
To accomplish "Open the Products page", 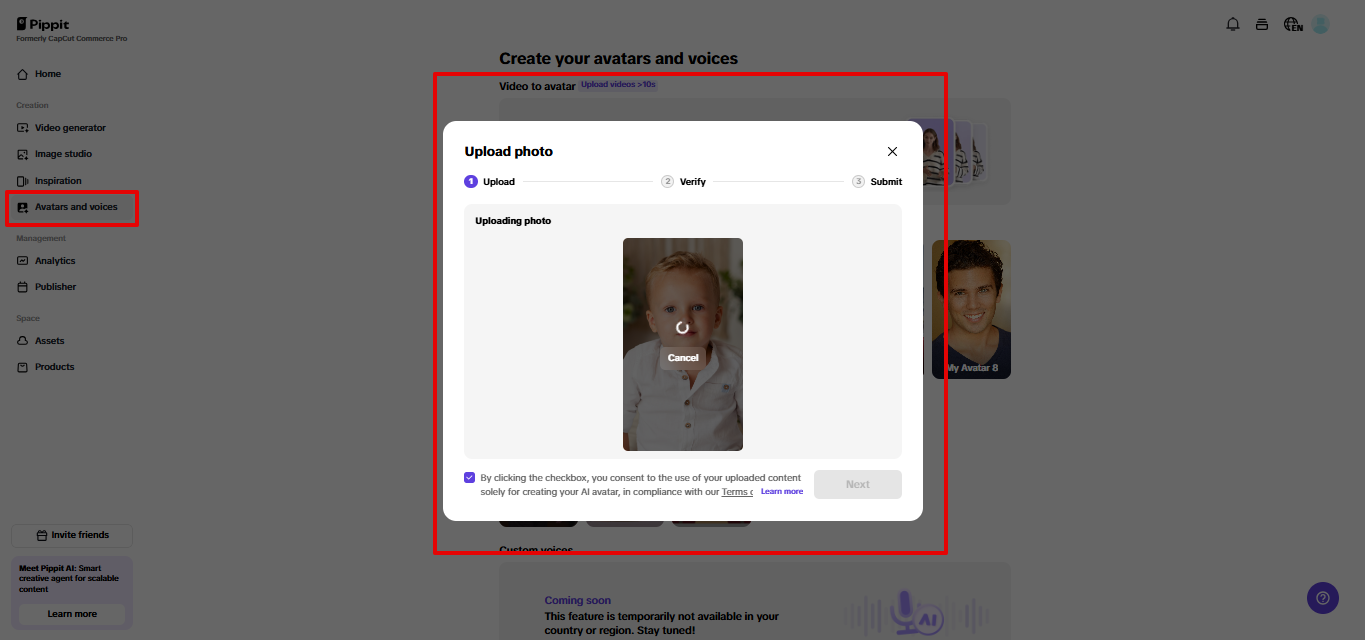I will tap(54, 366).
